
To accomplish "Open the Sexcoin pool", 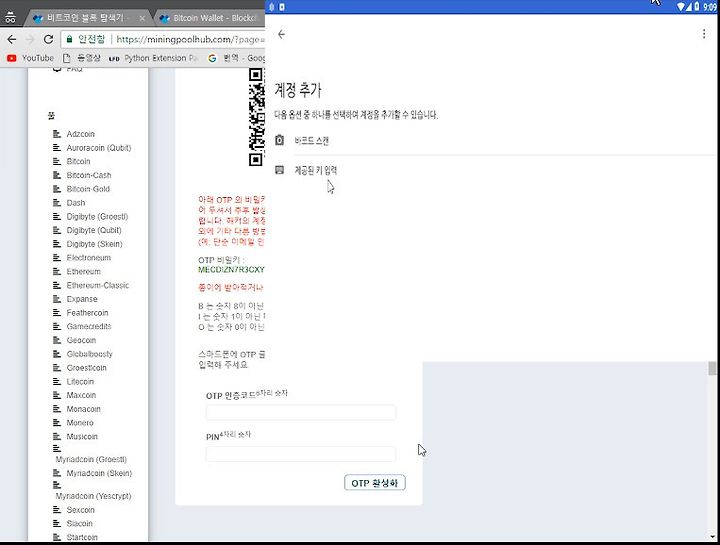I will [80, 510].
